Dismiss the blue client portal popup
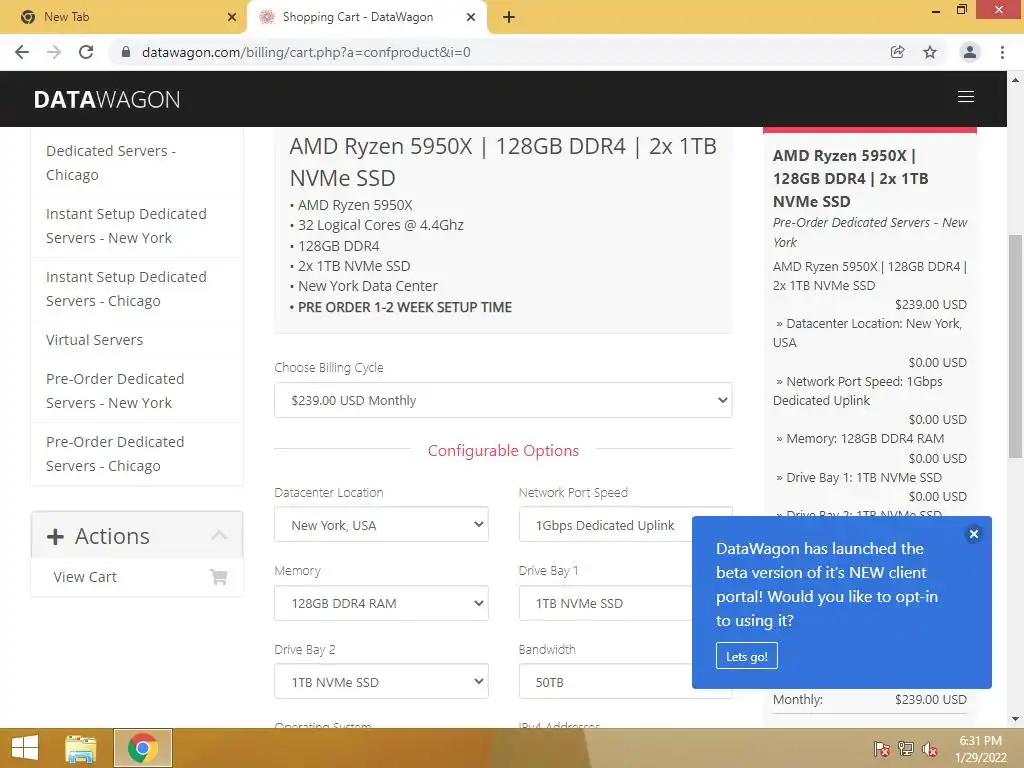The image size is (1024, 768). tap(973, 534)
